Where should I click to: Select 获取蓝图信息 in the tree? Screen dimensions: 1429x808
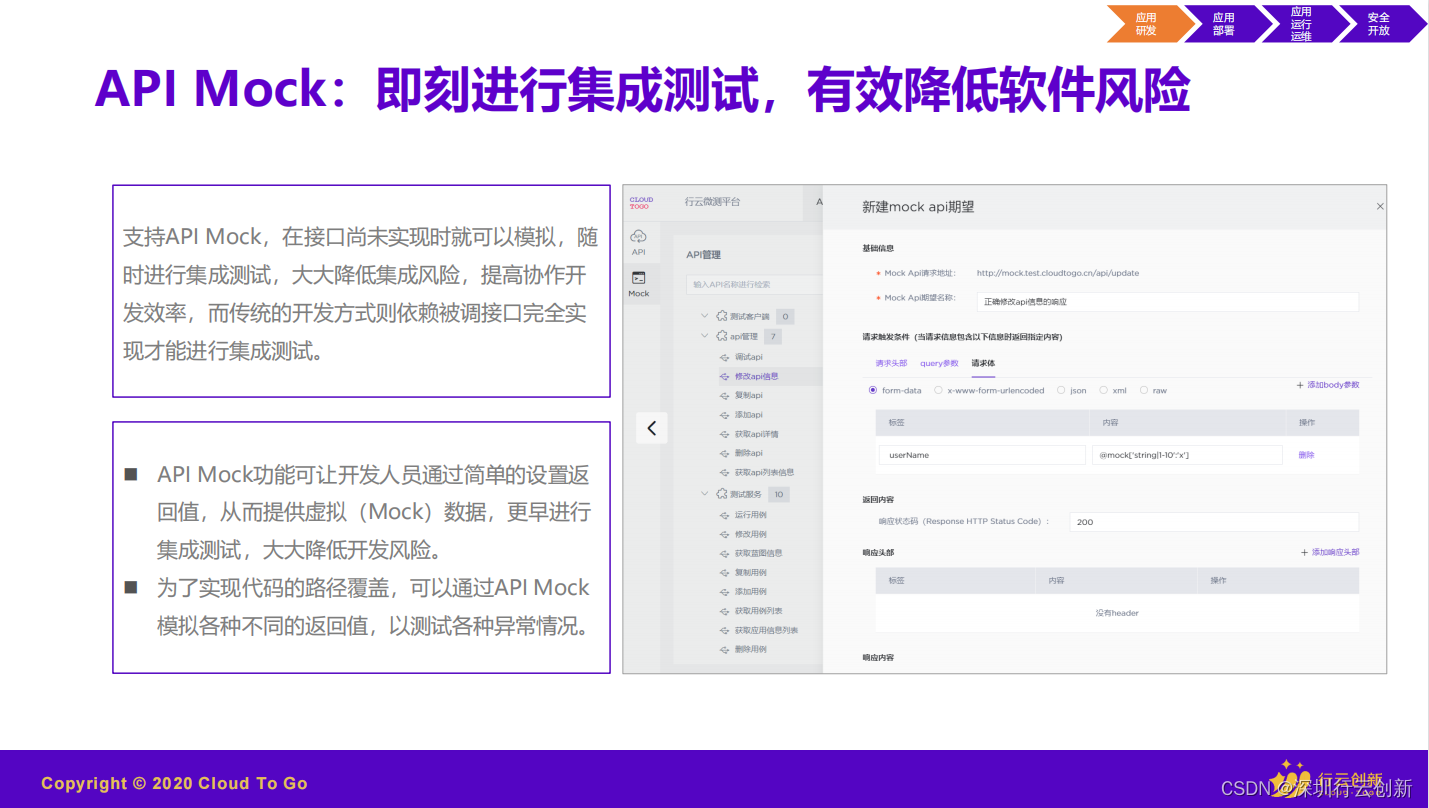point(758,553)
